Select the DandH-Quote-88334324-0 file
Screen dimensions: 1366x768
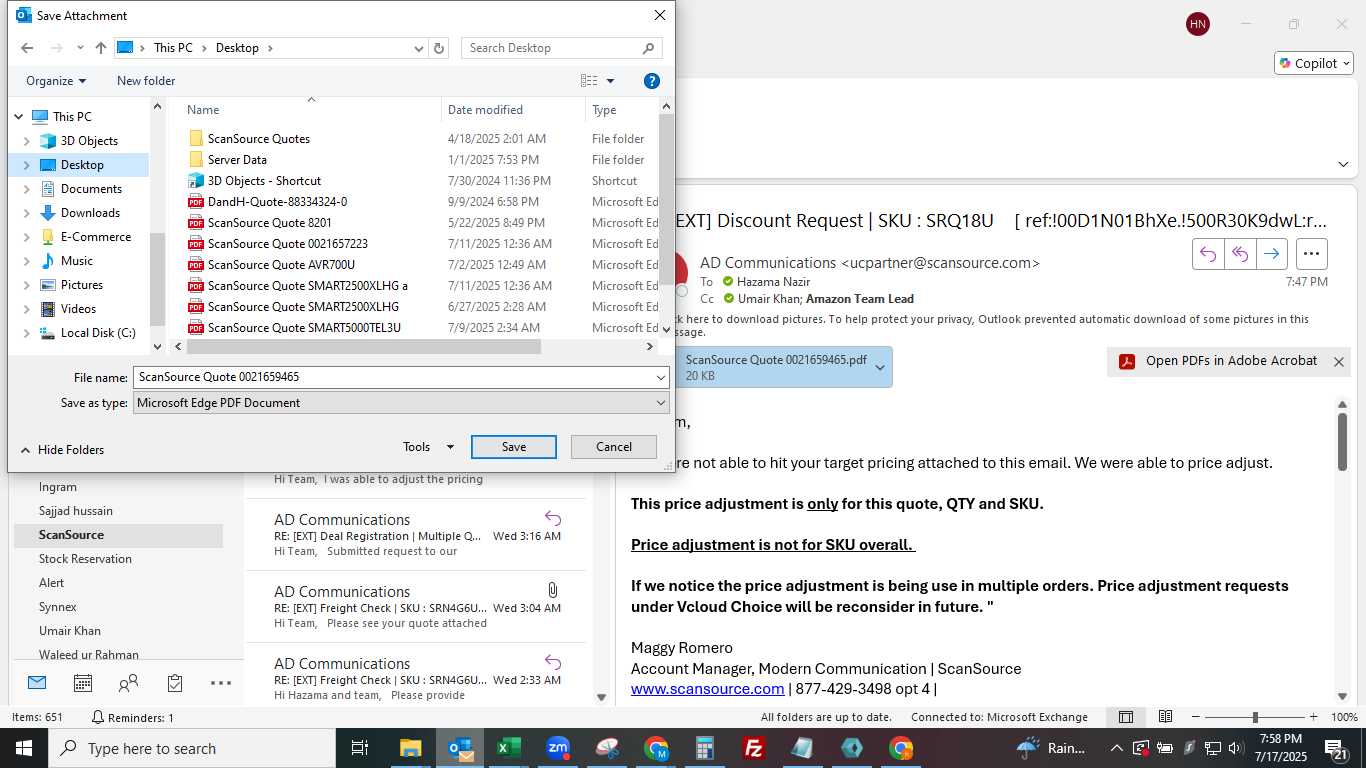point(277,202)
